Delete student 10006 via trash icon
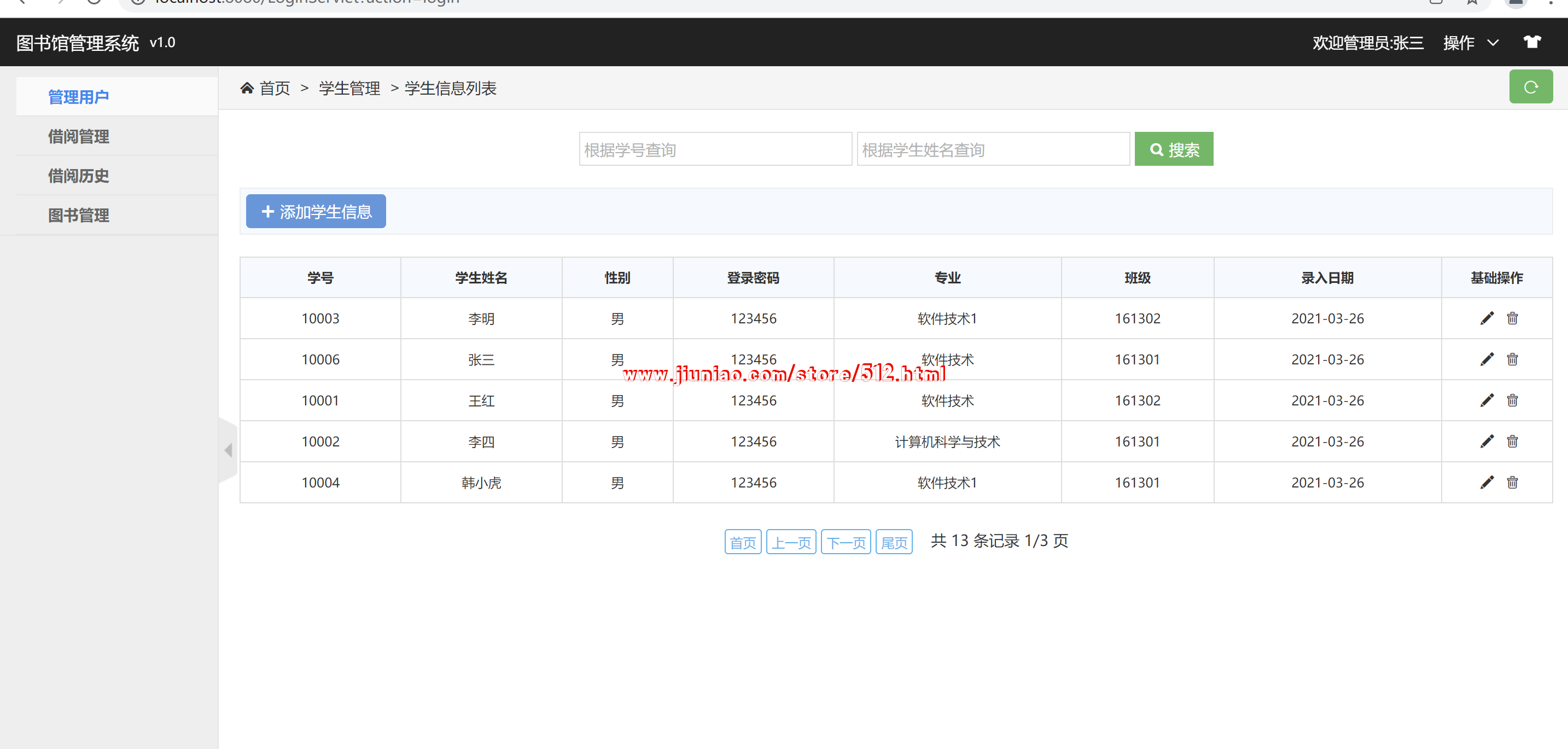Image resolution: width=1568 pixels, height=749 pixels. tap(1512, 359)
